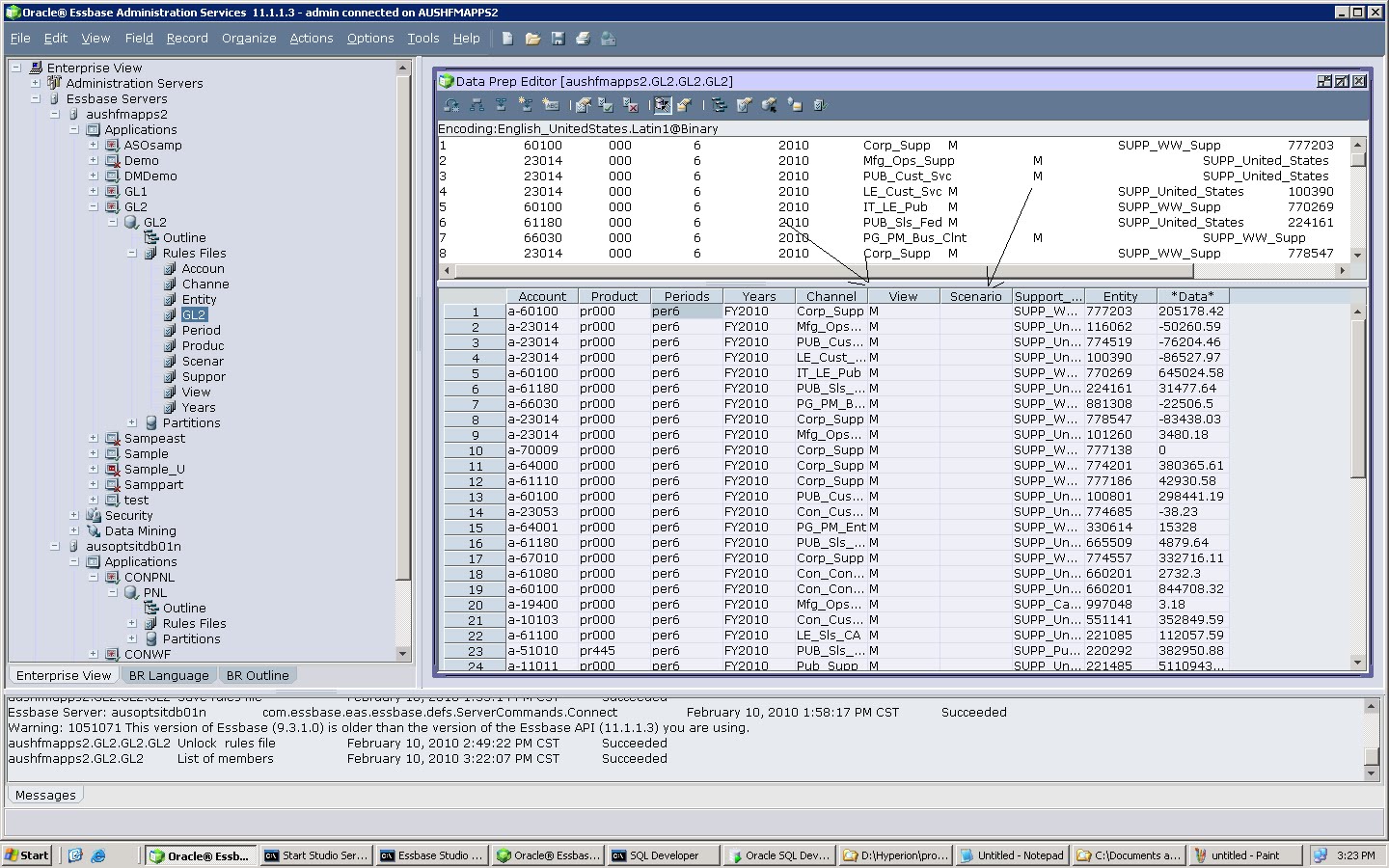This screenshot has width=1389, height=868.
Task: Click the *Data* column header
Action: pyautogui.click(x=1192, y=296)
